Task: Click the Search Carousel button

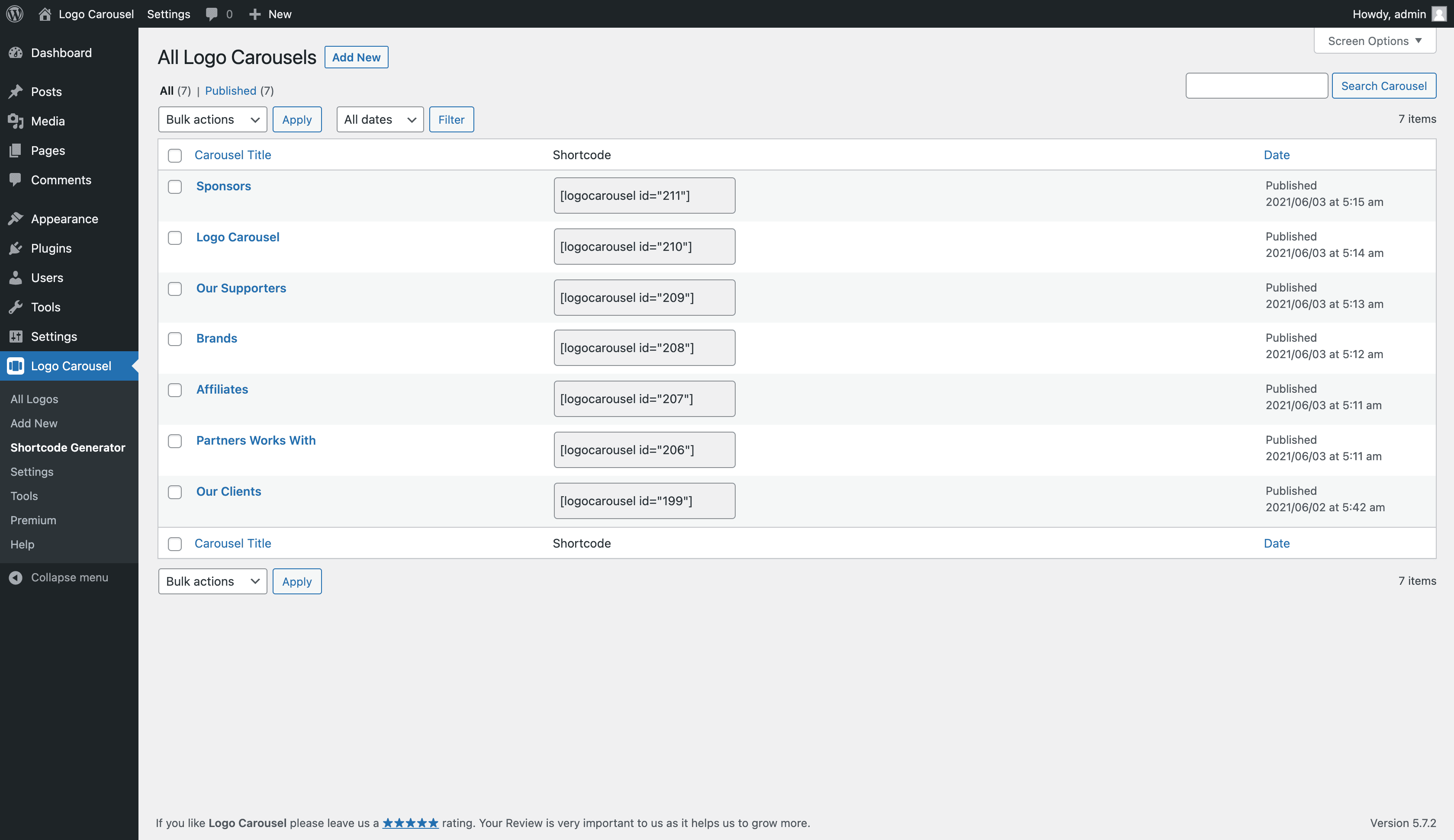Action: click(1384, 85)
